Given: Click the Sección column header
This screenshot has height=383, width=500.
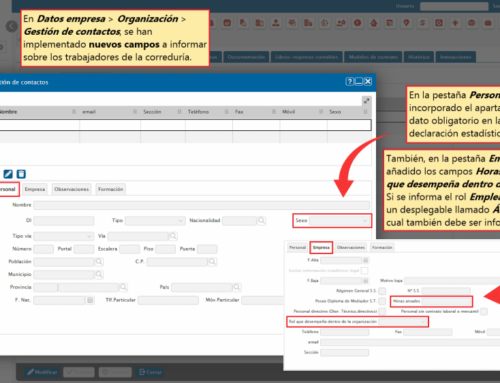Looking at the screenshot, I should pyautogui.click(x=163, y=112).
